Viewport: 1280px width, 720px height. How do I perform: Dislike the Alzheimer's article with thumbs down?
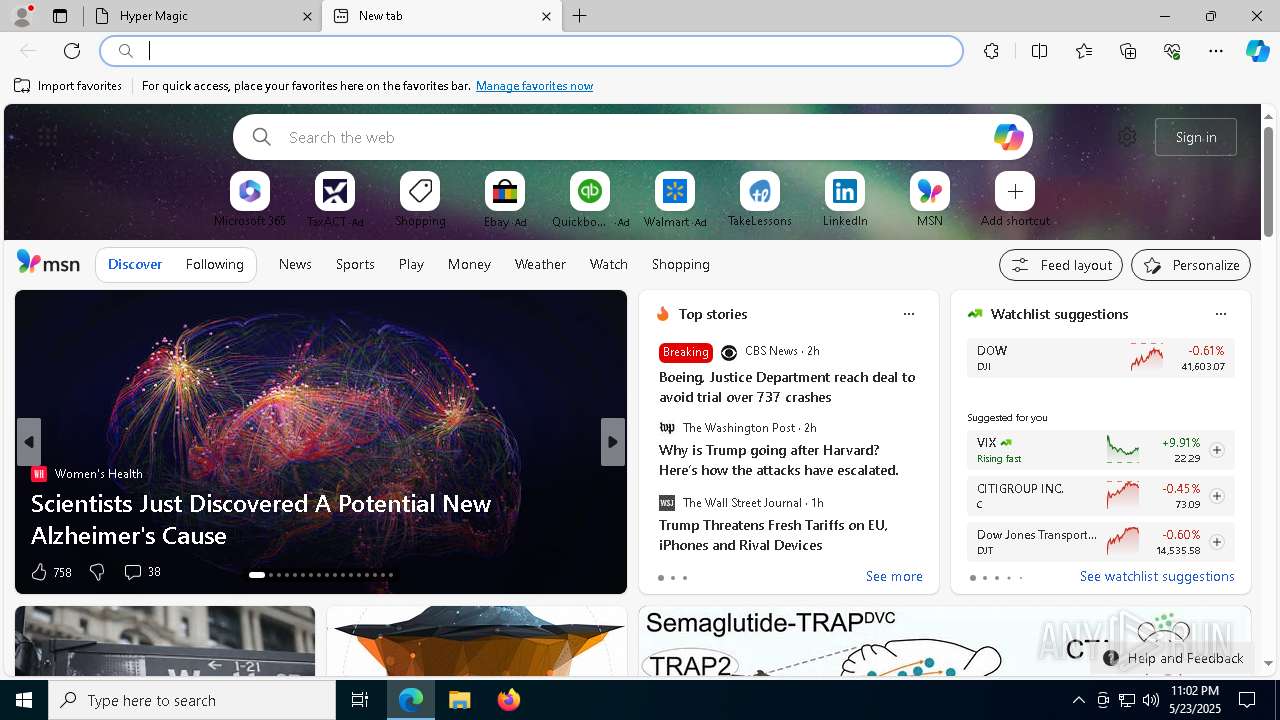[97, 572]
